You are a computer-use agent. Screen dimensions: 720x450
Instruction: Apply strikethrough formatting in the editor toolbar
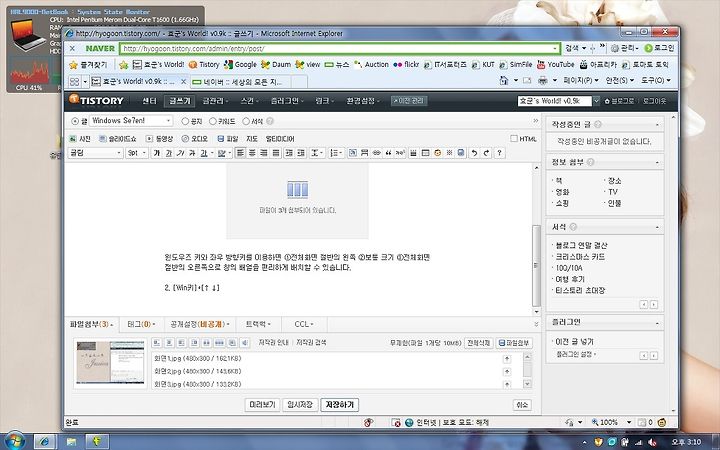pos(192,153)
